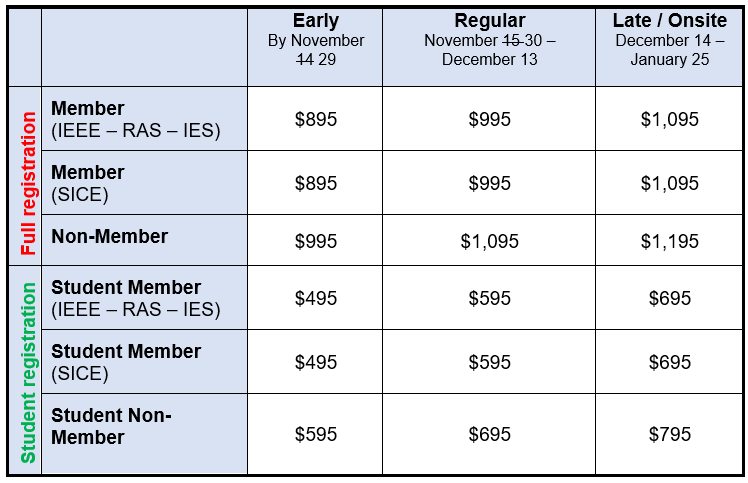Select the Regular price for Student Non-Member
The width and height of the screenshot is (748, 483).
[489, 434]
